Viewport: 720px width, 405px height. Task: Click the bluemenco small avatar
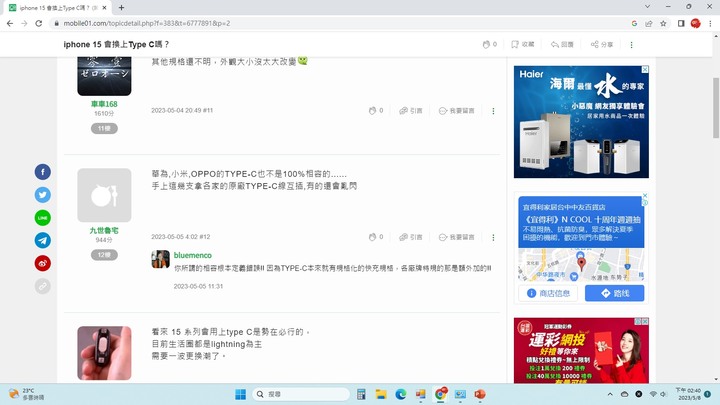pyautogui.click(x=160, y=259)
